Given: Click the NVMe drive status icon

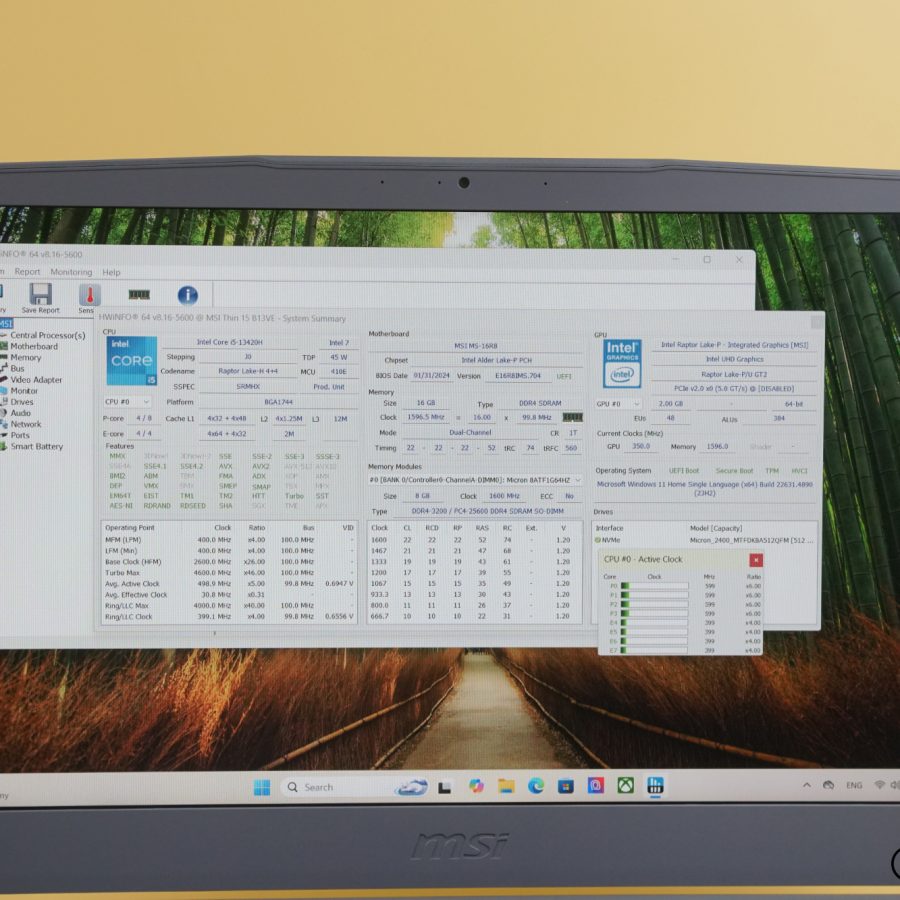Looking at the screenshot, I should tap(598, 540).
